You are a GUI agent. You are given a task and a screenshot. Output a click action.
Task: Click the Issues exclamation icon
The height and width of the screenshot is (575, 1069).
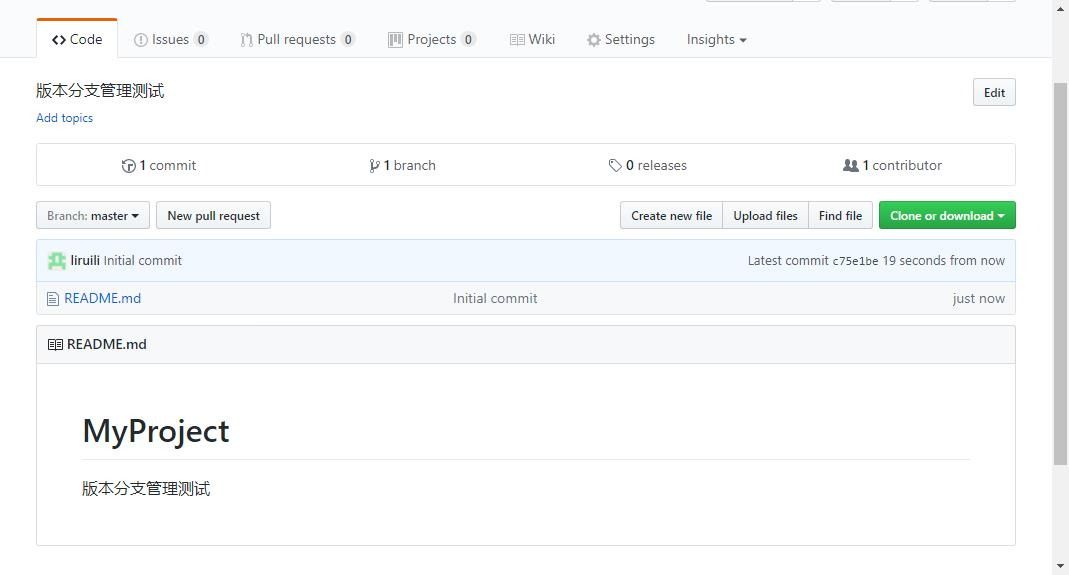[x=140, y=40]
